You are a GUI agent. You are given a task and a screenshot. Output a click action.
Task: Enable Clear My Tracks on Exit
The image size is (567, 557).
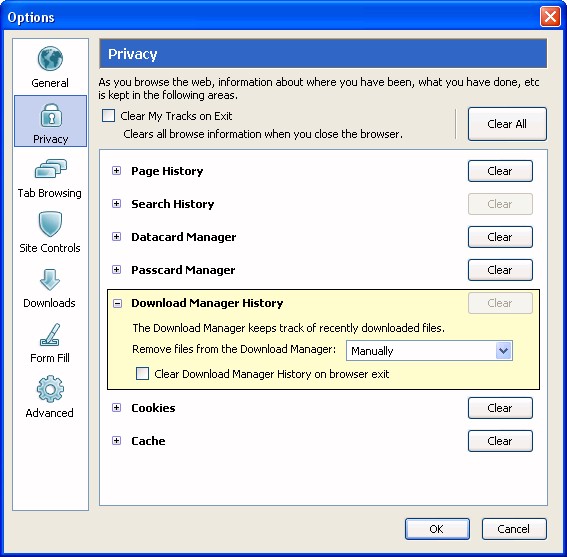tap(108, 116)
